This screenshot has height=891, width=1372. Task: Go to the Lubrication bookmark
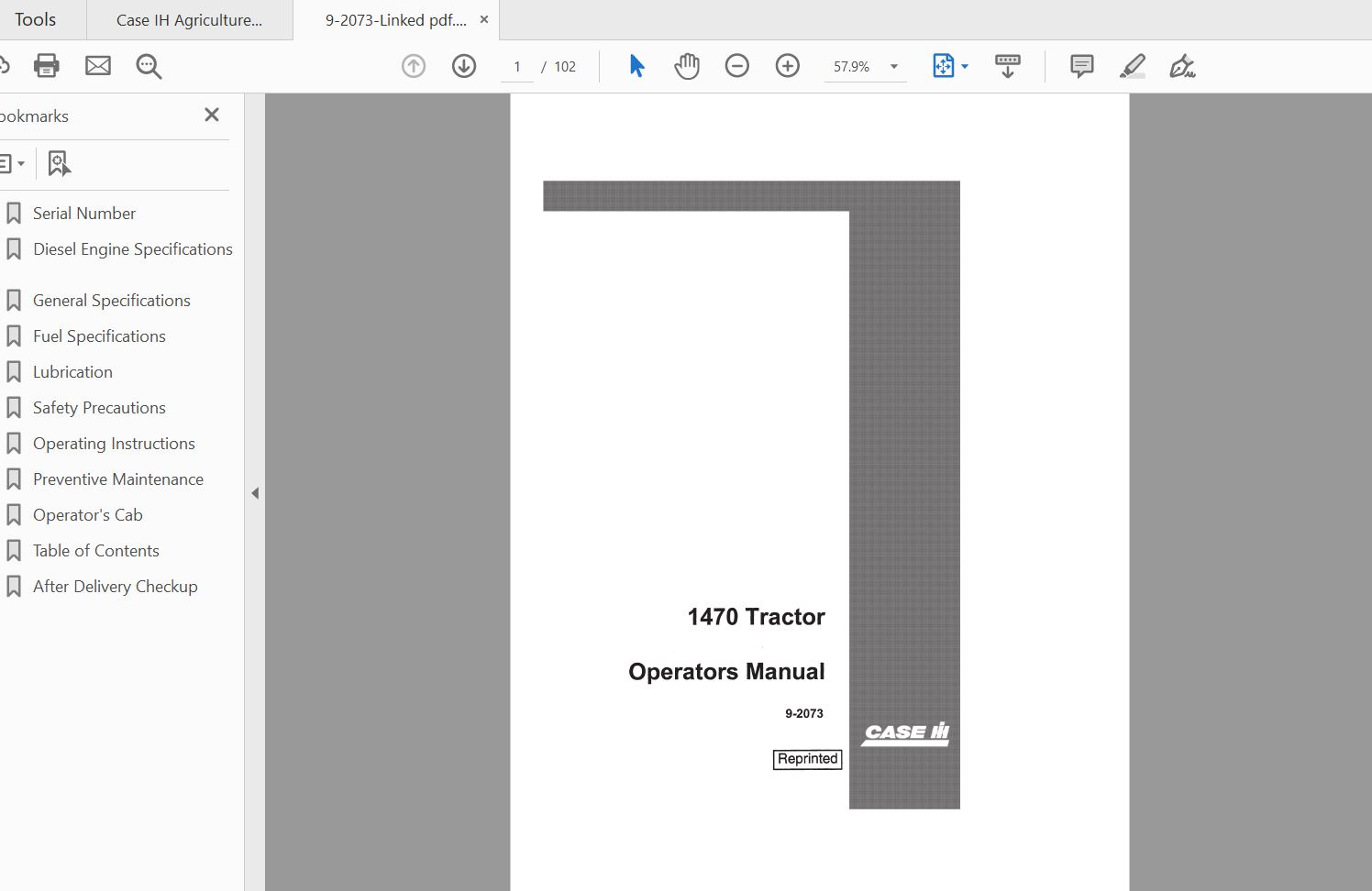pyautogui.click(x=72, y=372)
